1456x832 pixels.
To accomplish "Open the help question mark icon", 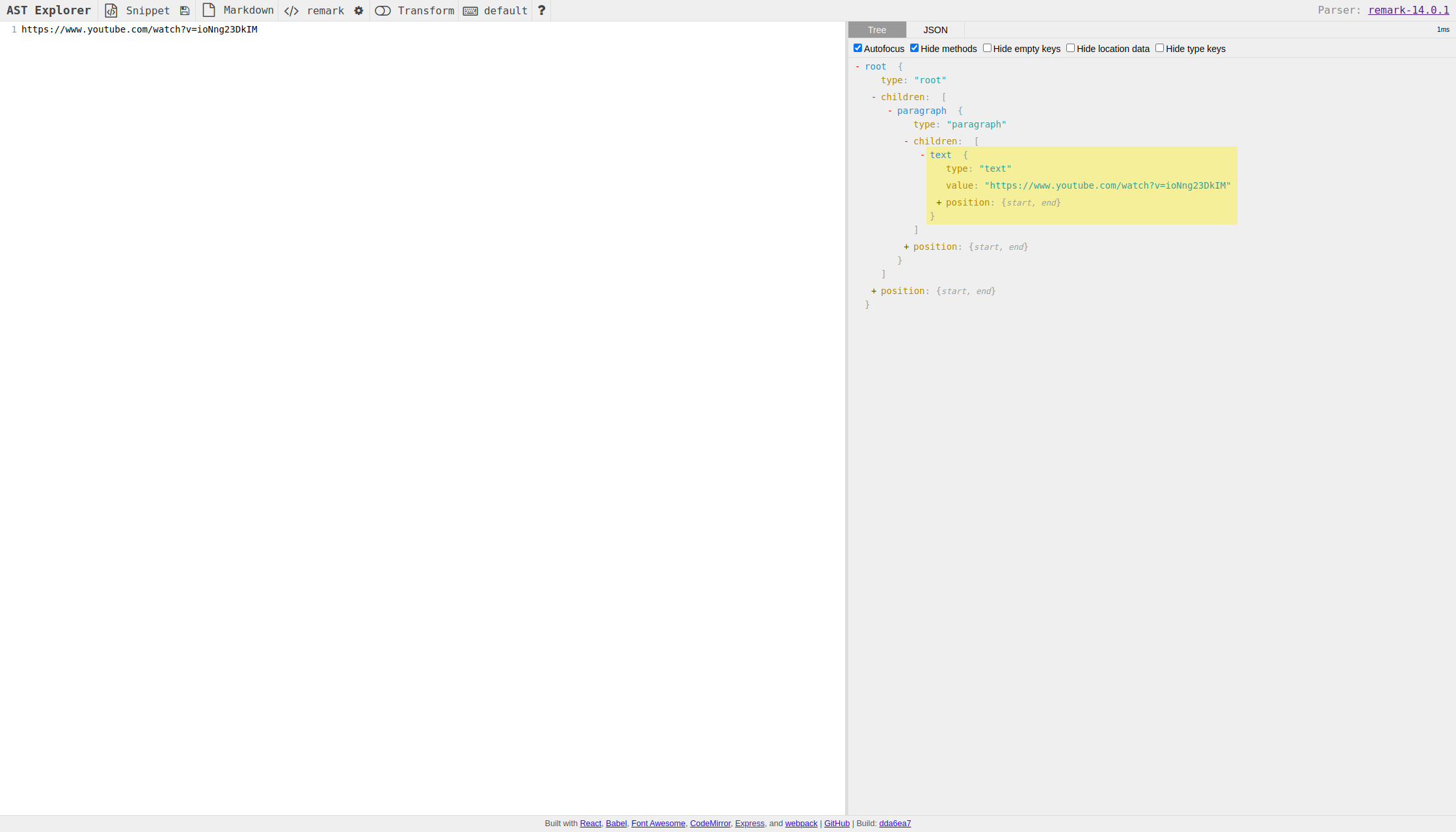I will click(541, 10).
